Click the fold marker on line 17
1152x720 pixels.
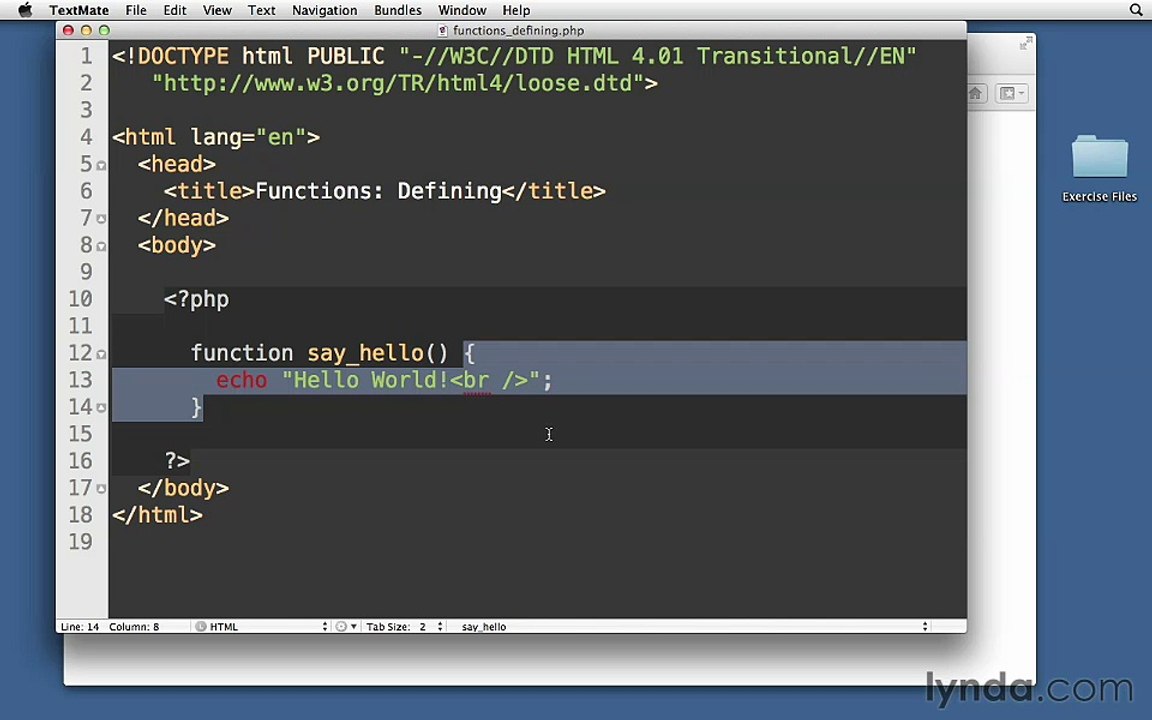click(101, 489)
